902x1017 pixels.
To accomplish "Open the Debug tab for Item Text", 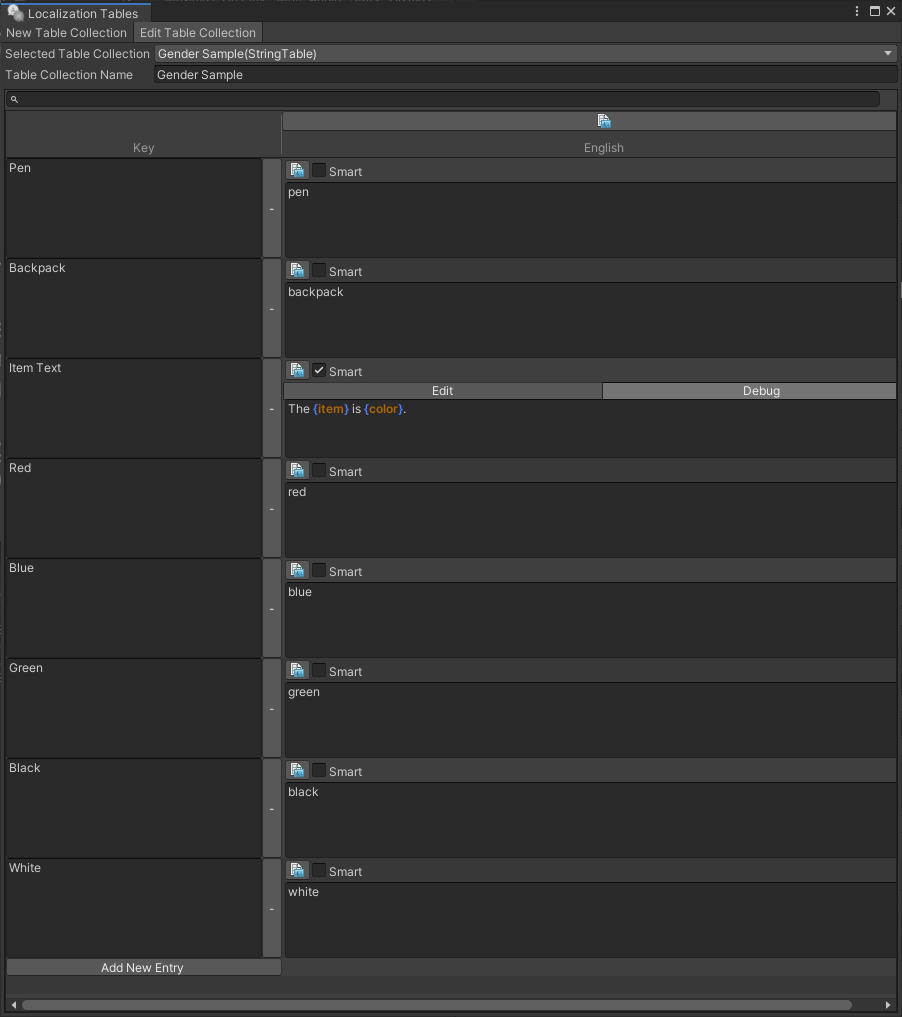I will point(749,390).
